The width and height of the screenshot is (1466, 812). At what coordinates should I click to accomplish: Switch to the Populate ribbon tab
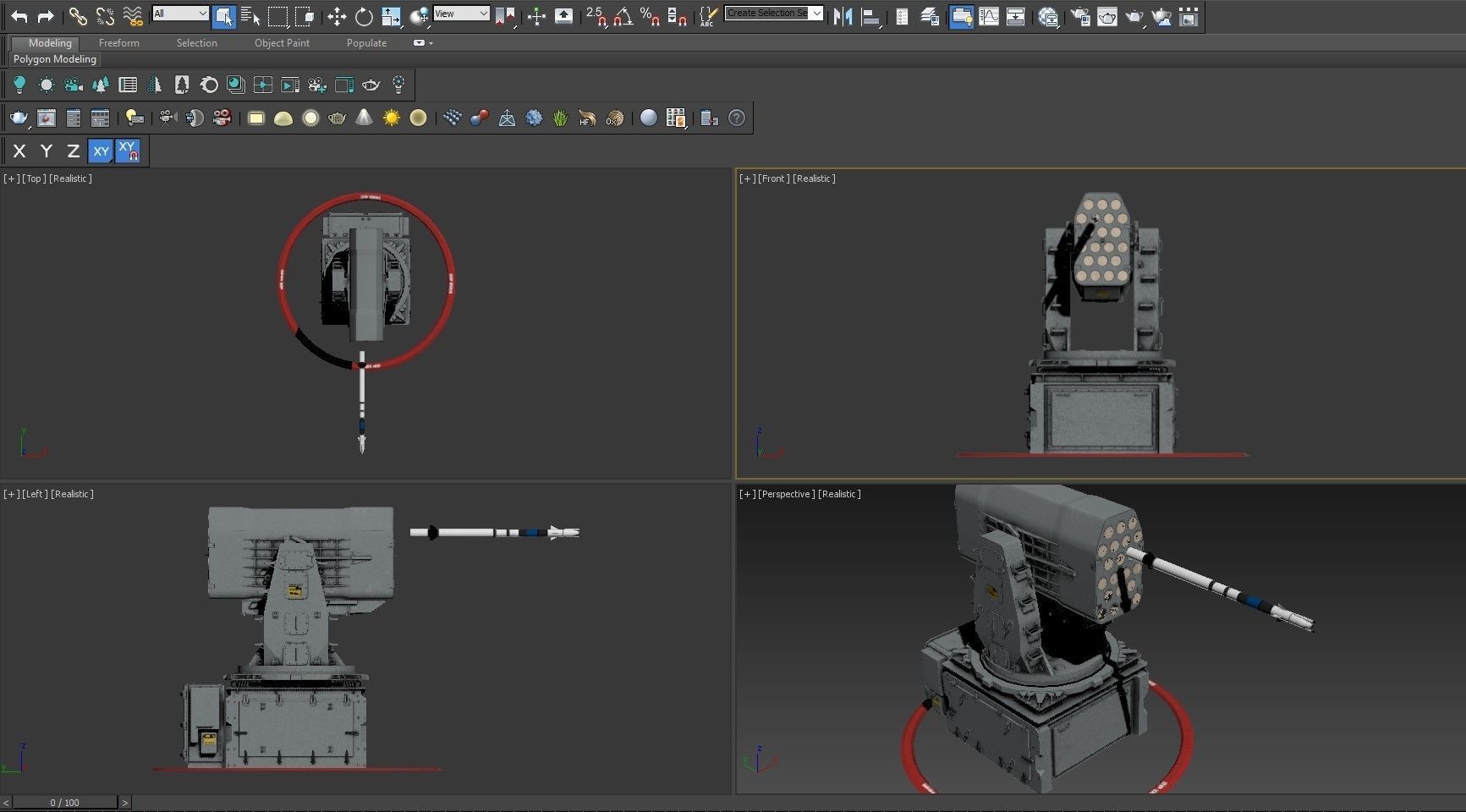coord(366,42)
